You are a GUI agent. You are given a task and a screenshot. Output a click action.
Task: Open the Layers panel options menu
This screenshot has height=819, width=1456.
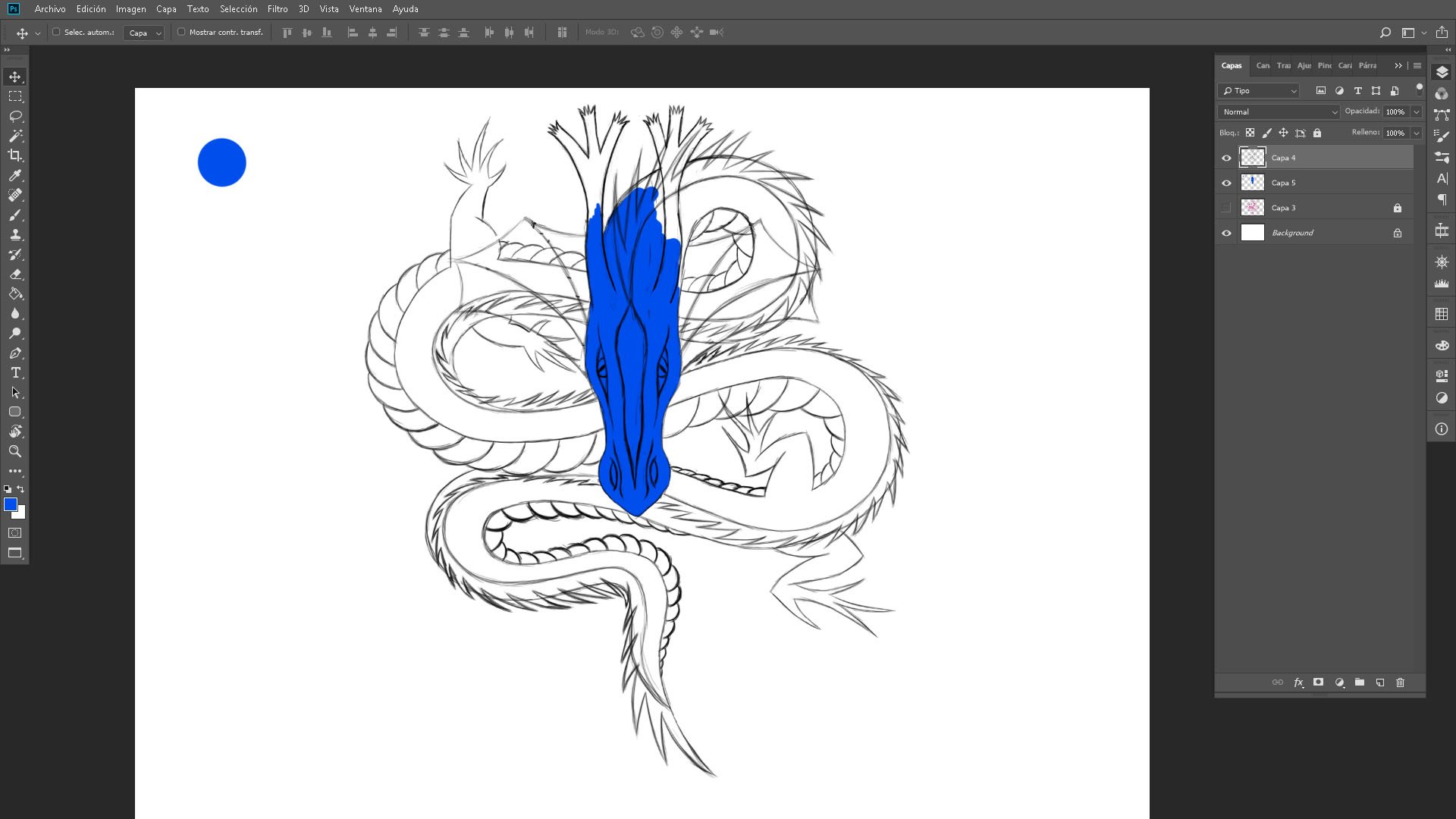click(1417, 65)
